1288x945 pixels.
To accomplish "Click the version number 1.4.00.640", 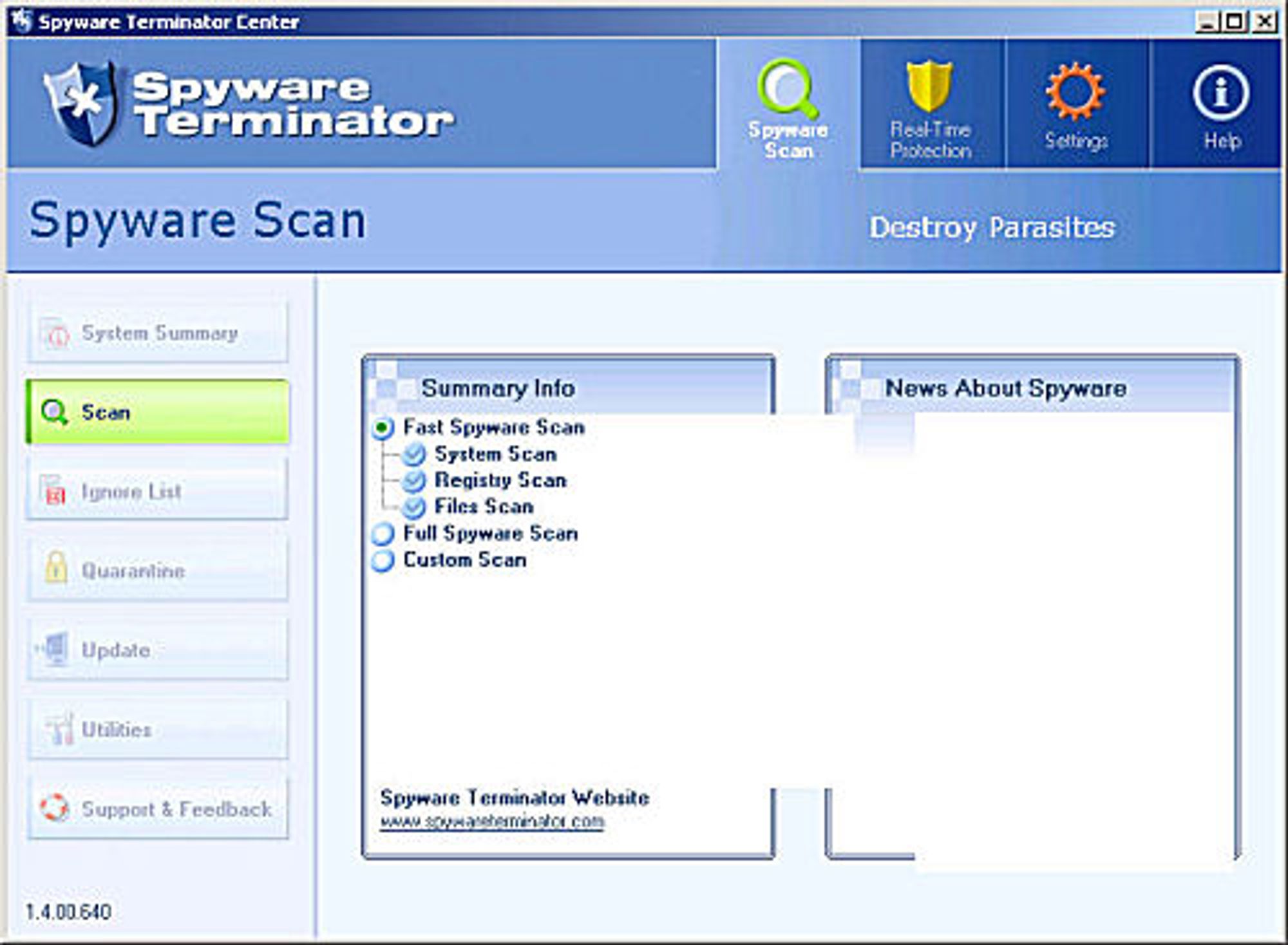I will pos(68,912).
